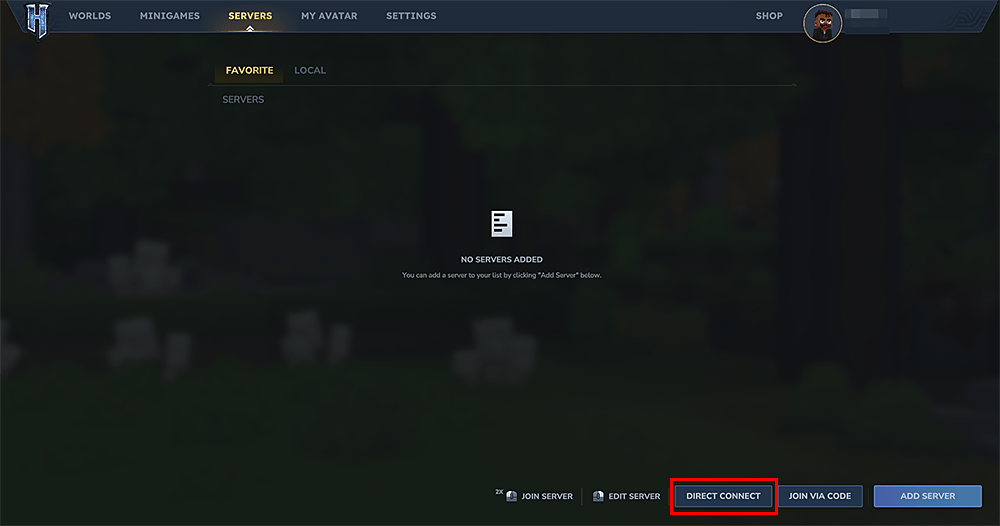
Task: Open the Worlds menu
Action: [x=90, y=16]
